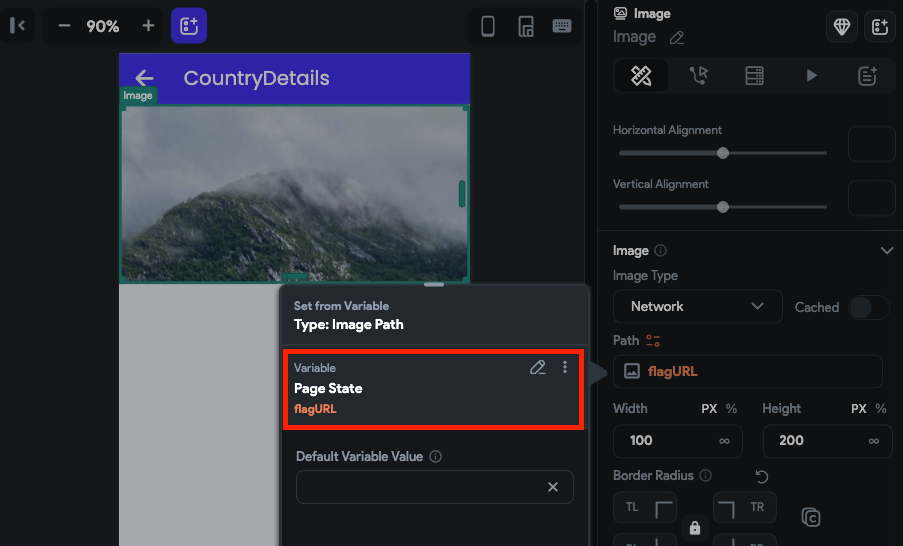
Task: Set Width to infinity
Action: click(x=724, y=441)
